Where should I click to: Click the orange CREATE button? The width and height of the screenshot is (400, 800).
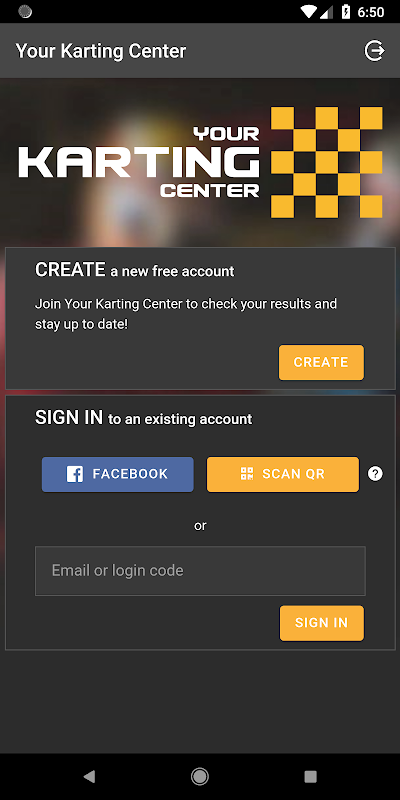pyautogui.click(x=321, y=362)
